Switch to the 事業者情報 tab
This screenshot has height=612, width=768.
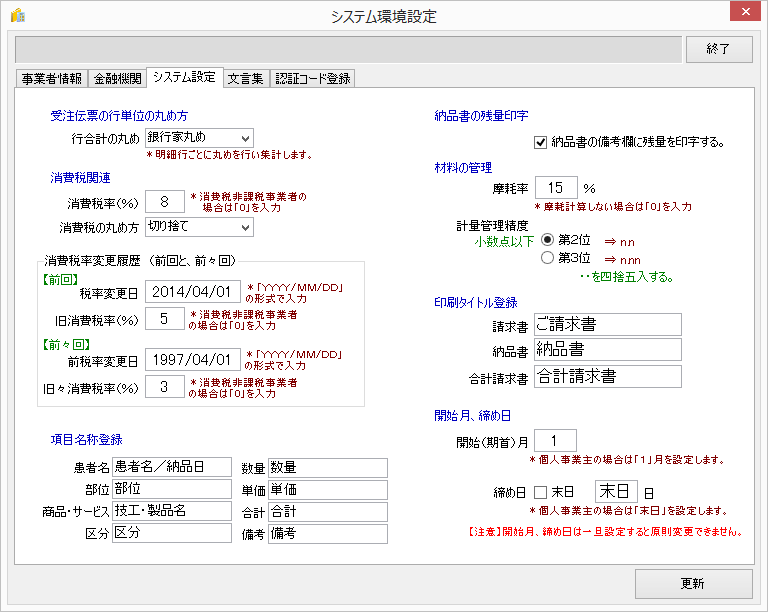coord(52,79)
